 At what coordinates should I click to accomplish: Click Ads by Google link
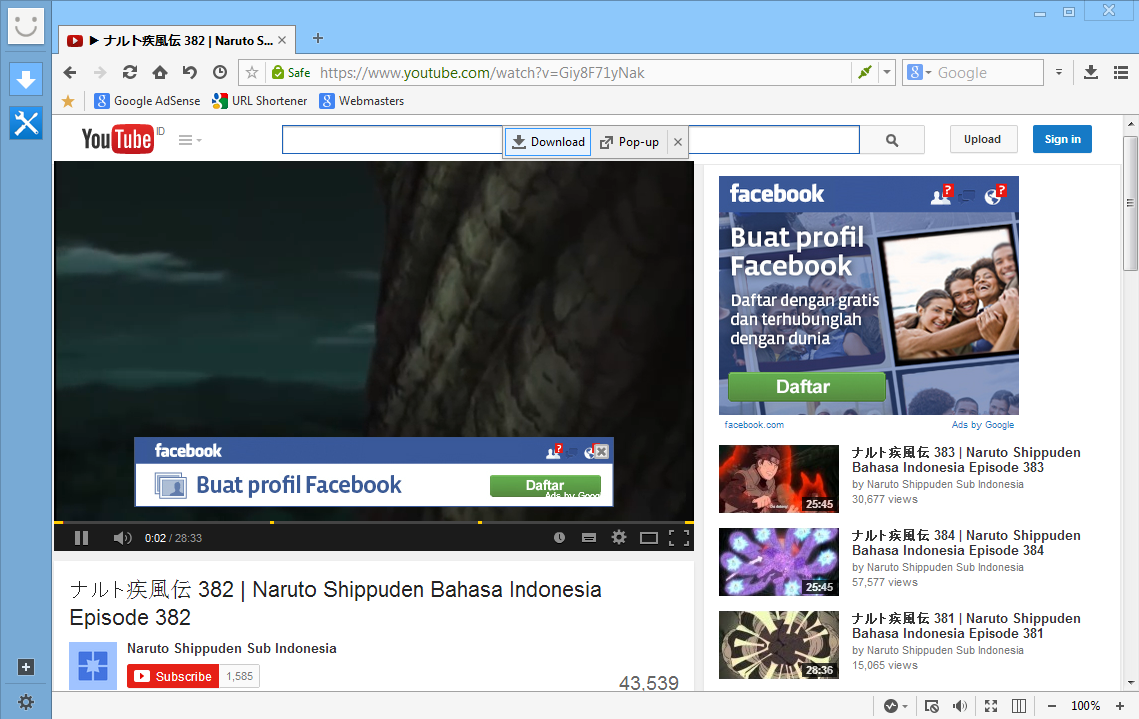(x=983, y=425)
